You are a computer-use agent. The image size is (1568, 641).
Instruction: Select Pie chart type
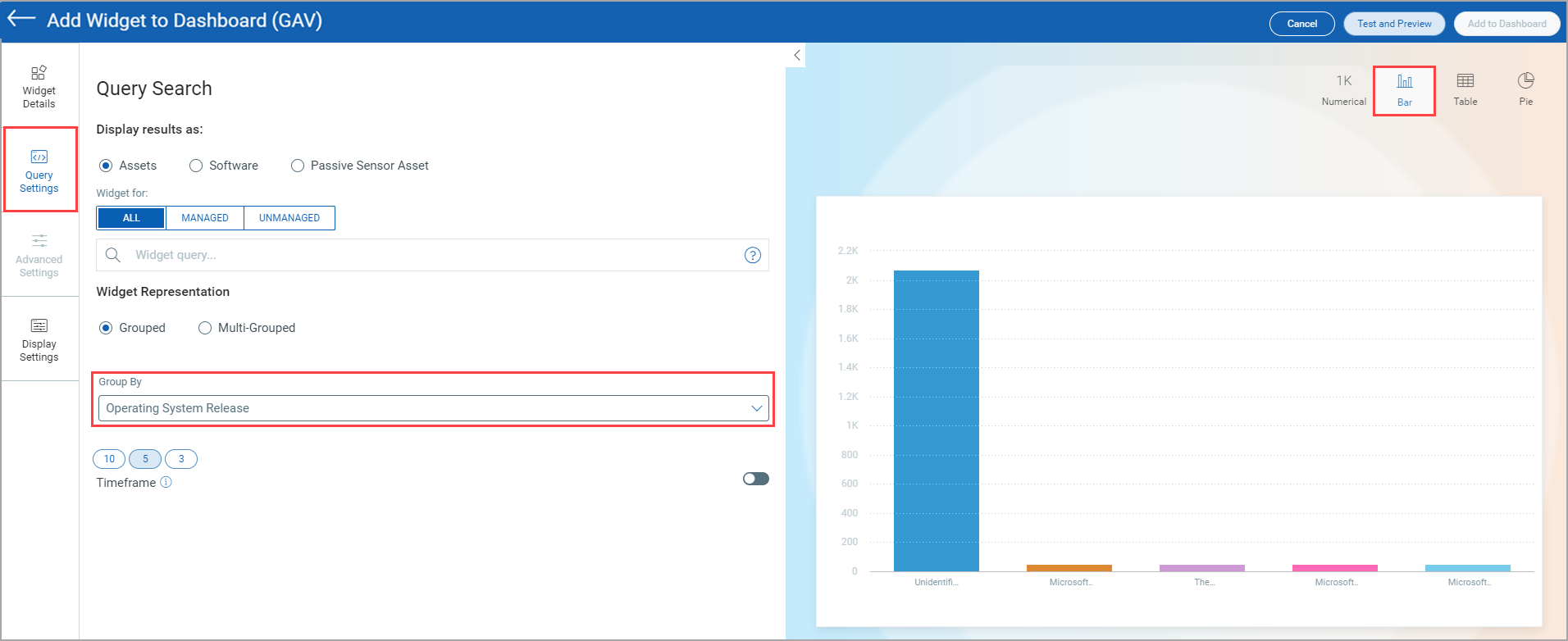(x=1525, y=89)
